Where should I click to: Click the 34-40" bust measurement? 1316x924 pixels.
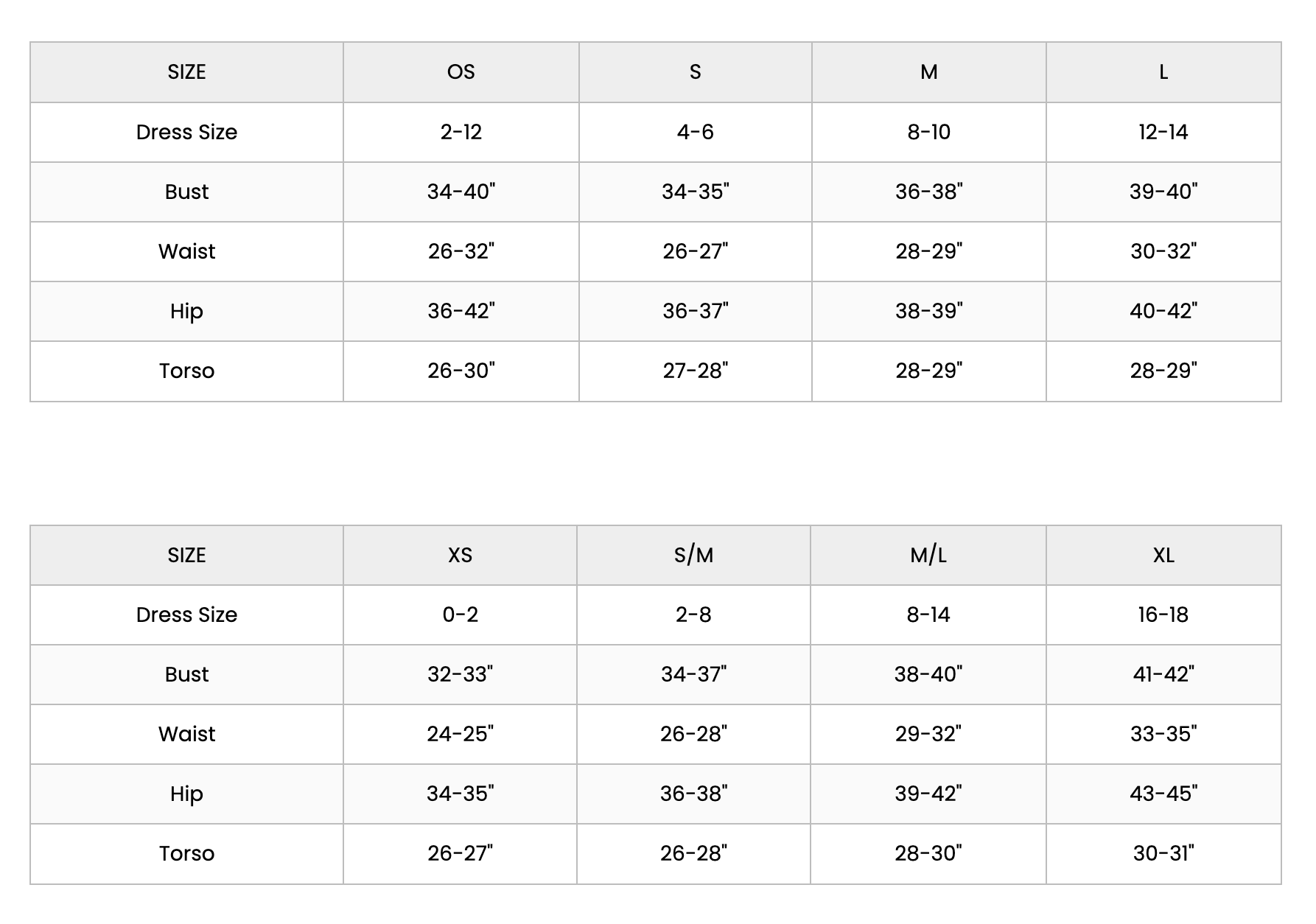[x=461, y=192]
